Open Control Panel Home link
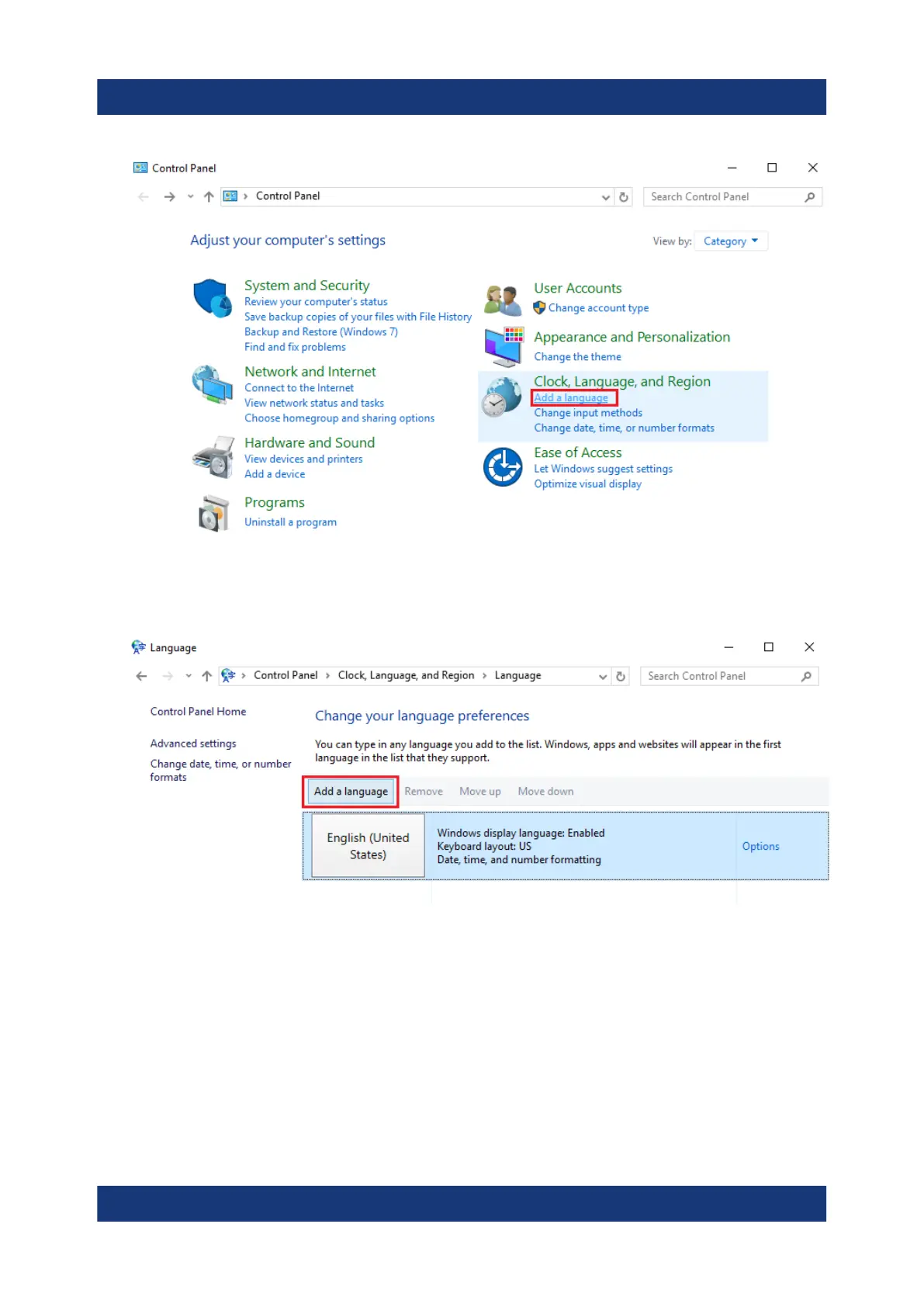Viewport: 924px width, 1307px height. (198, 712)
